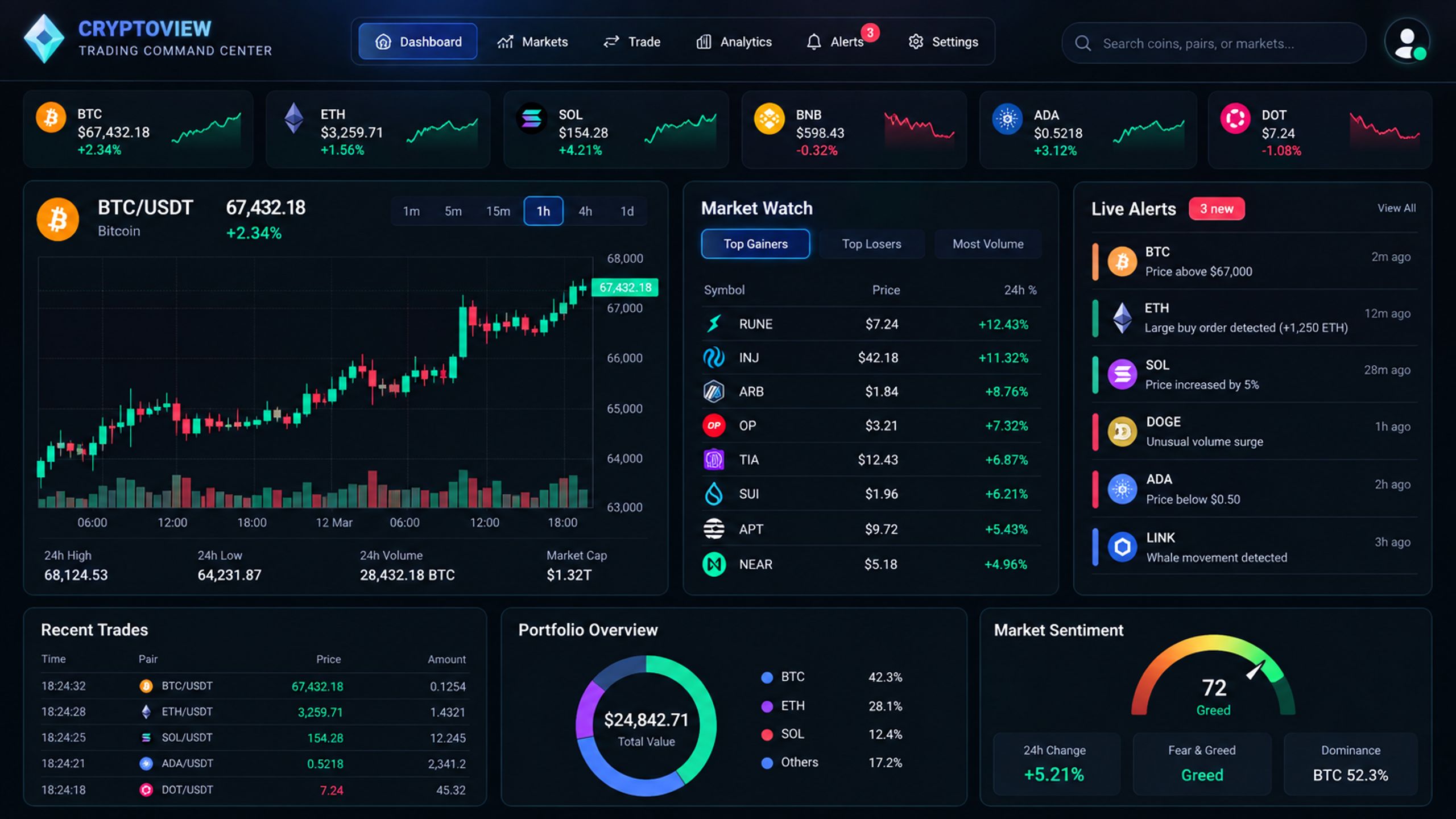The width and height of the screenshot is (1456, 819).
Task: Select the 5m chart timeframe
Action: tap(453, 211)
